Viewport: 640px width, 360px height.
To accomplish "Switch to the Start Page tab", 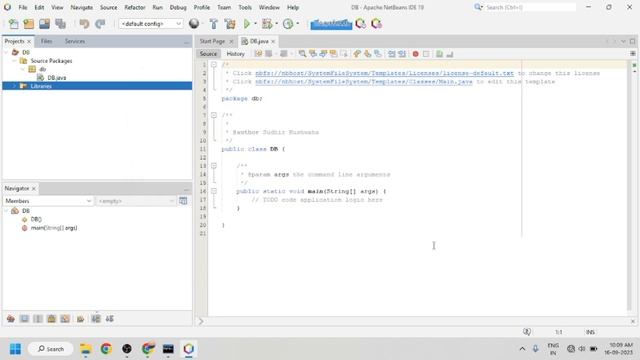I will pyautogui.click(x=212, y=41).
